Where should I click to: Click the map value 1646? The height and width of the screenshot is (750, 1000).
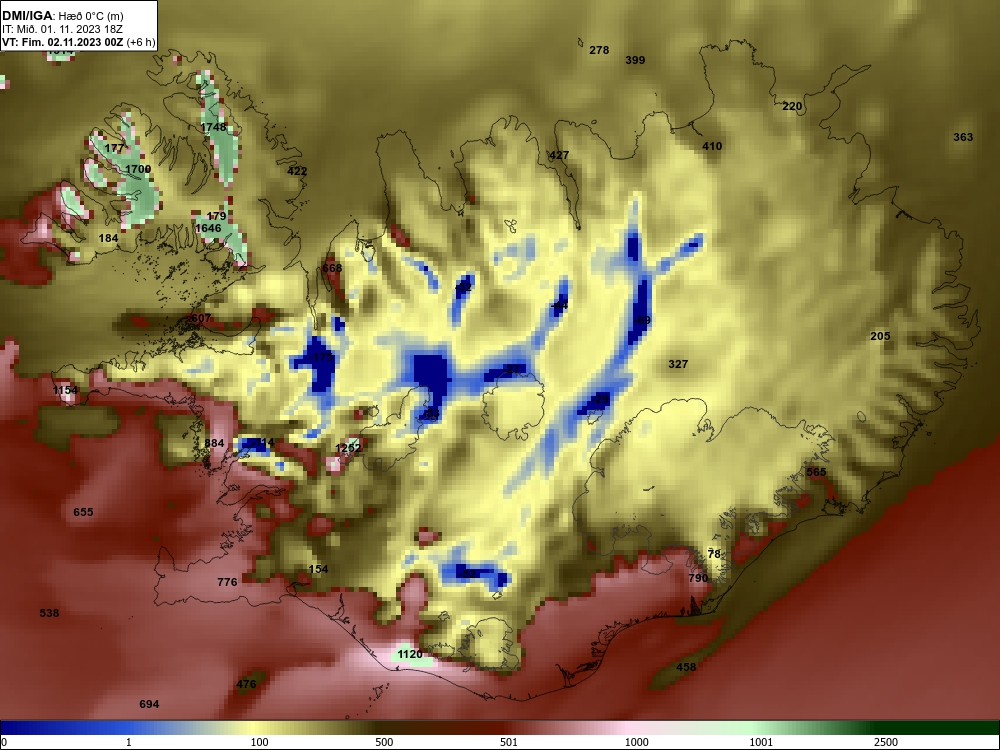point(208,228)
